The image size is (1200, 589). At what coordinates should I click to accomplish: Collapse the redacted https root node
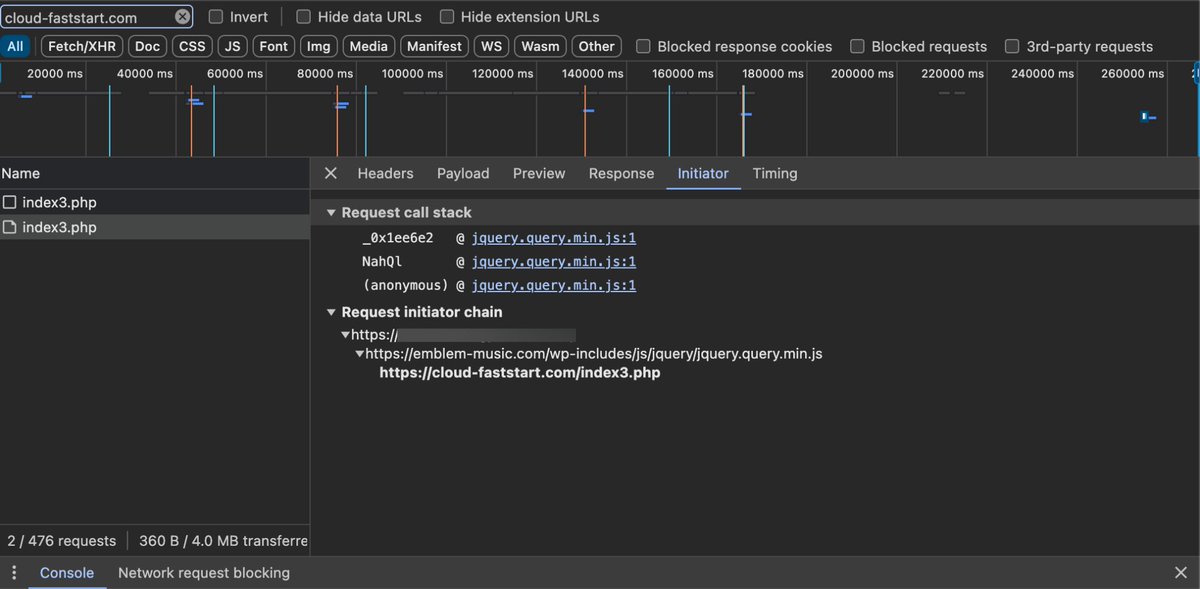(x=346, y=335)
